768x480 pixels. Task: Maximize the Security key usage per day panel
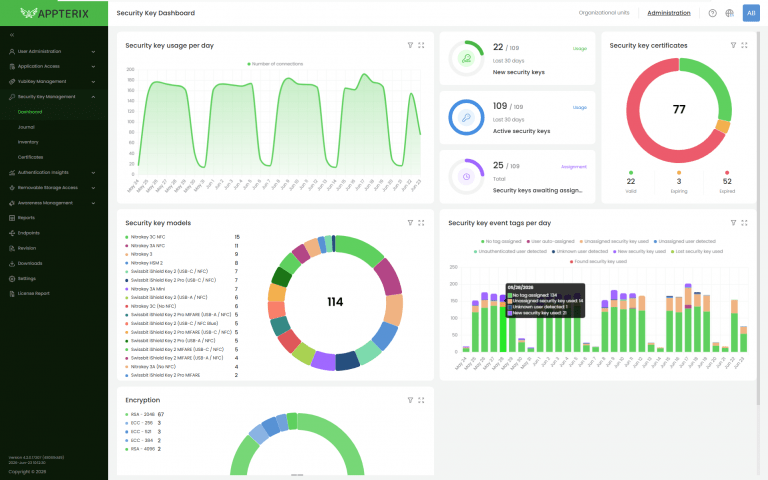(x=421, y=45)
